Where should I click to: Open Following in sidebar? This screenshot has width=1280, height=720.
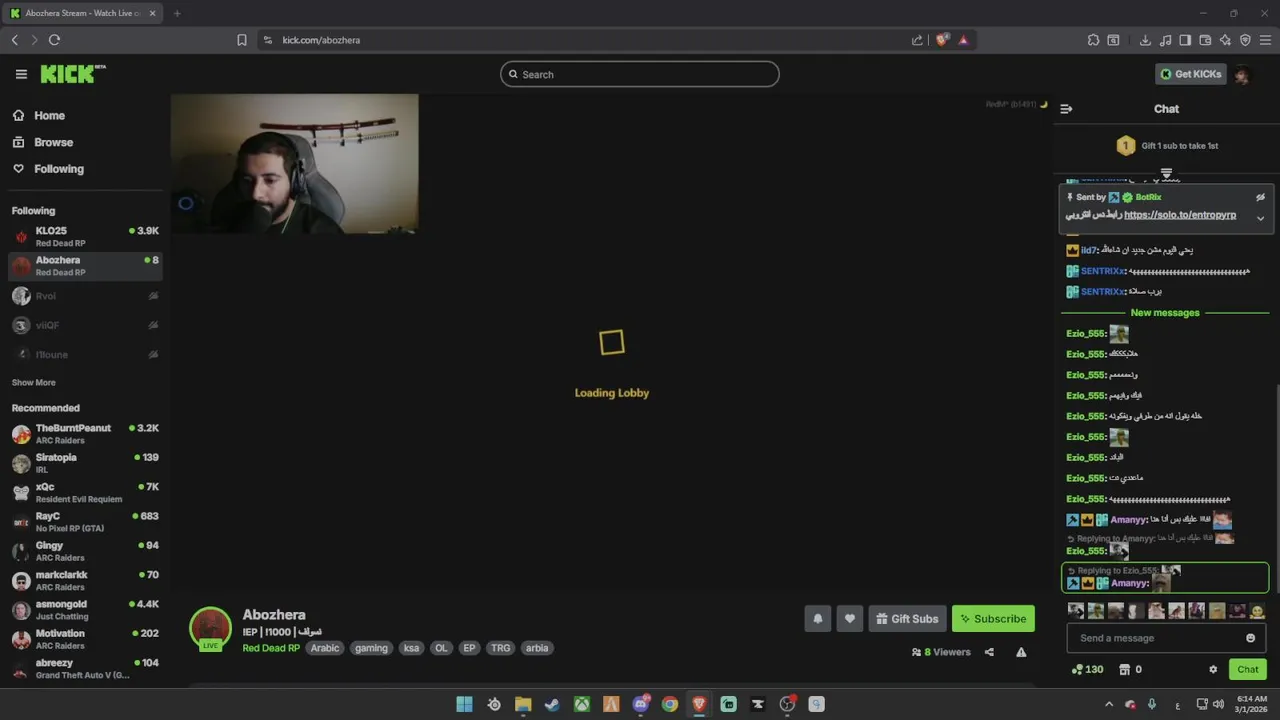click(x=59, y=169)
